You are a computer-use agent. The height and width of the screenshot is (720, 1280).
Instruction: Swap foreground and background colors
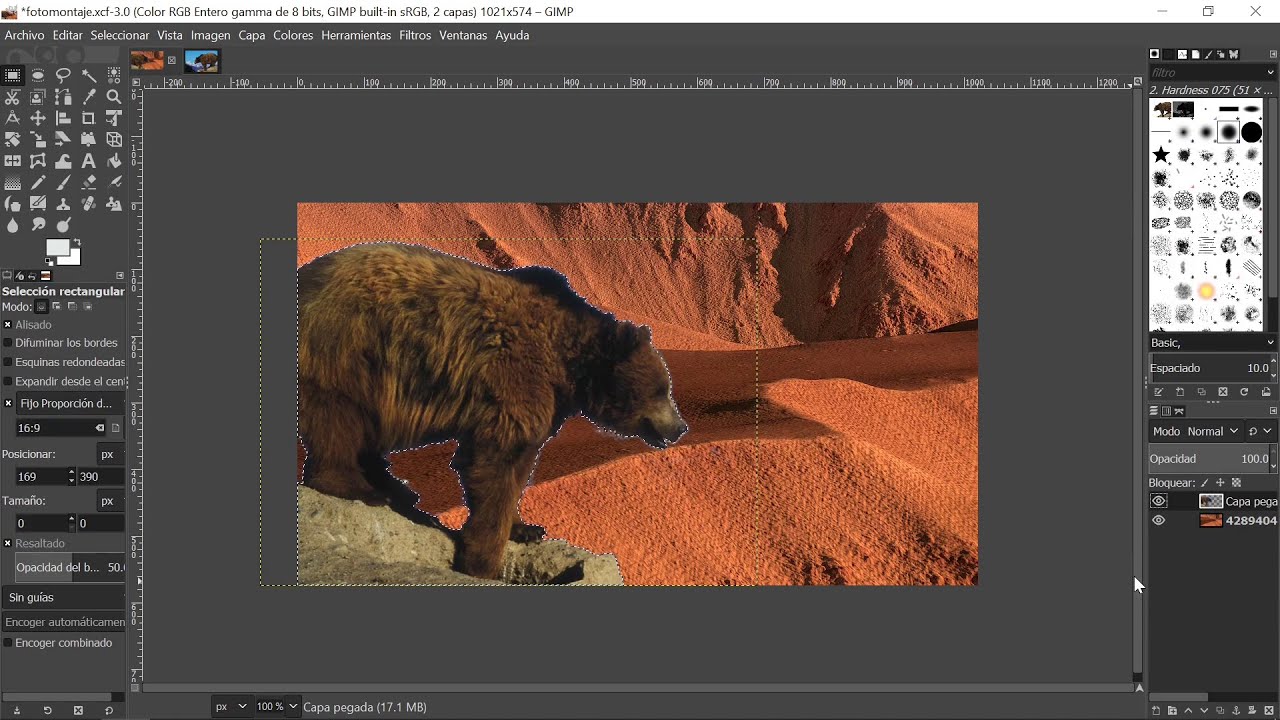coord(78,242)
